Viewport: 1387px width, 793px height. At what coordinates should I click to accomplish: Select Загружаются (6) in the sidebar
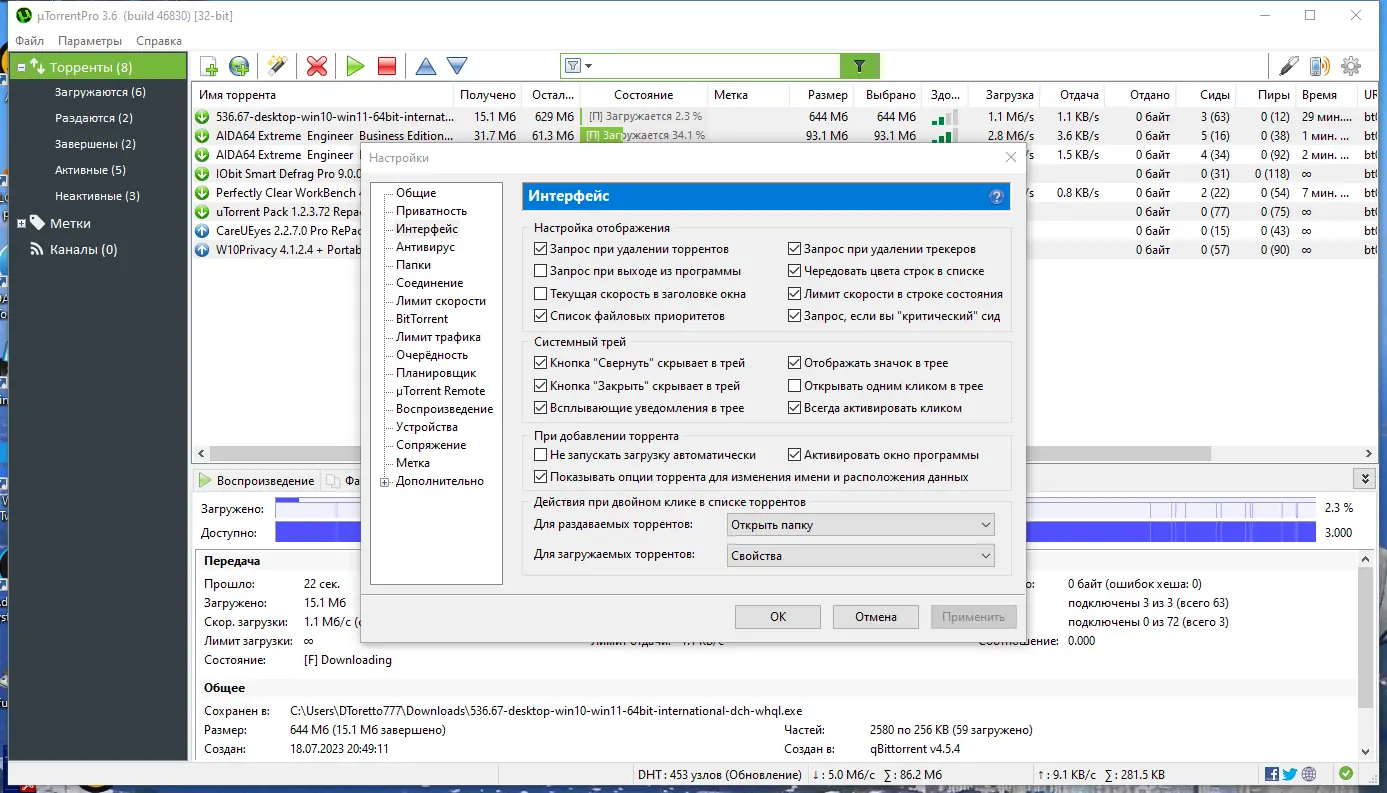[x=100, y=92]
